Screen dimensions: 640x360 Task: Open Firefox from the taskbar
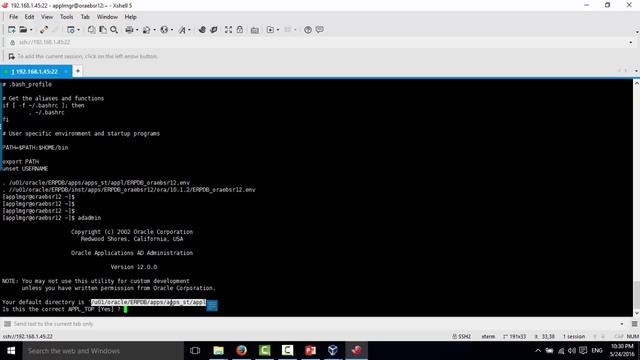pyautogui.click(x=242, y=351)
